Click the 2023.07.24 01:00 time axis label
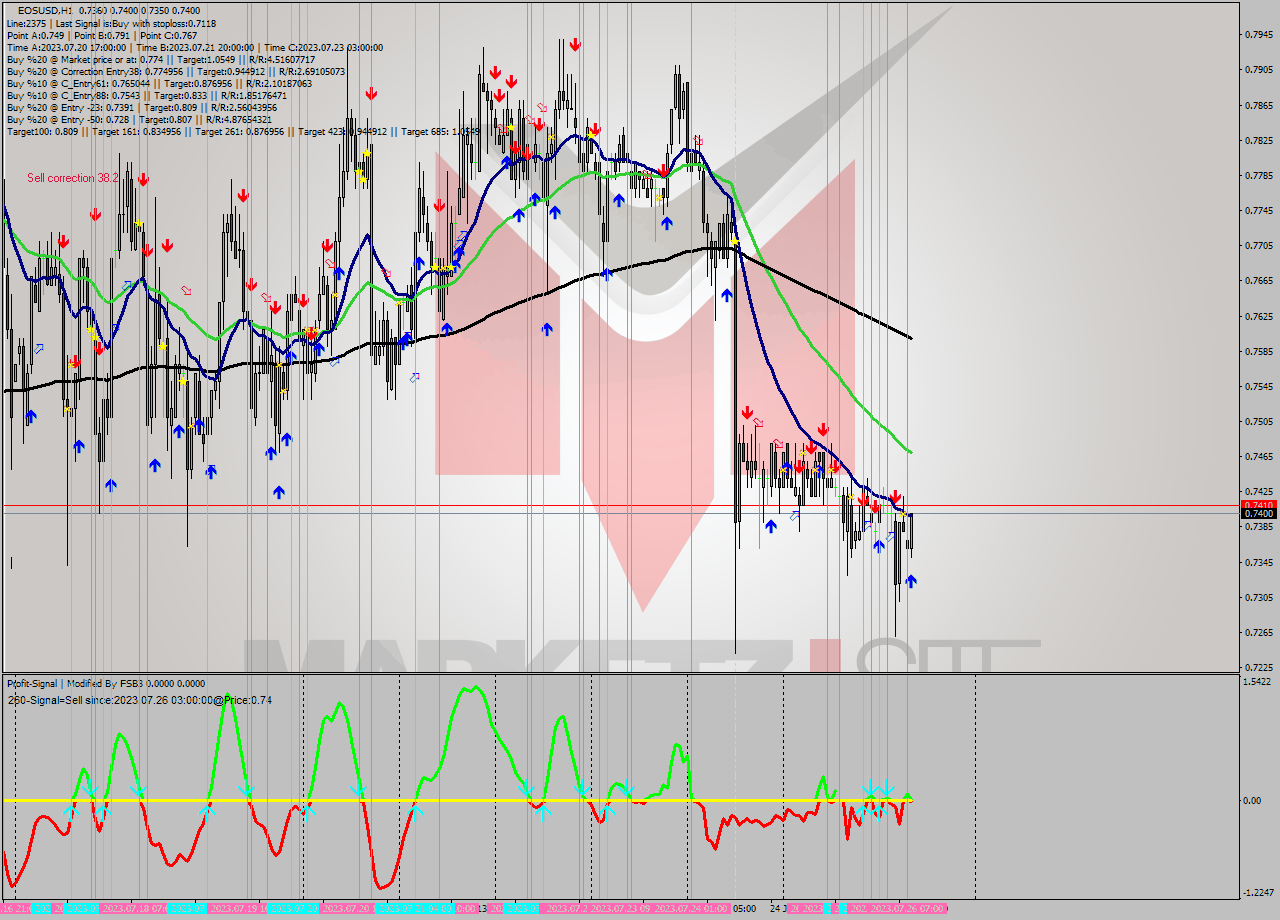The image size is (1280, 920). [x=690, y=909]
